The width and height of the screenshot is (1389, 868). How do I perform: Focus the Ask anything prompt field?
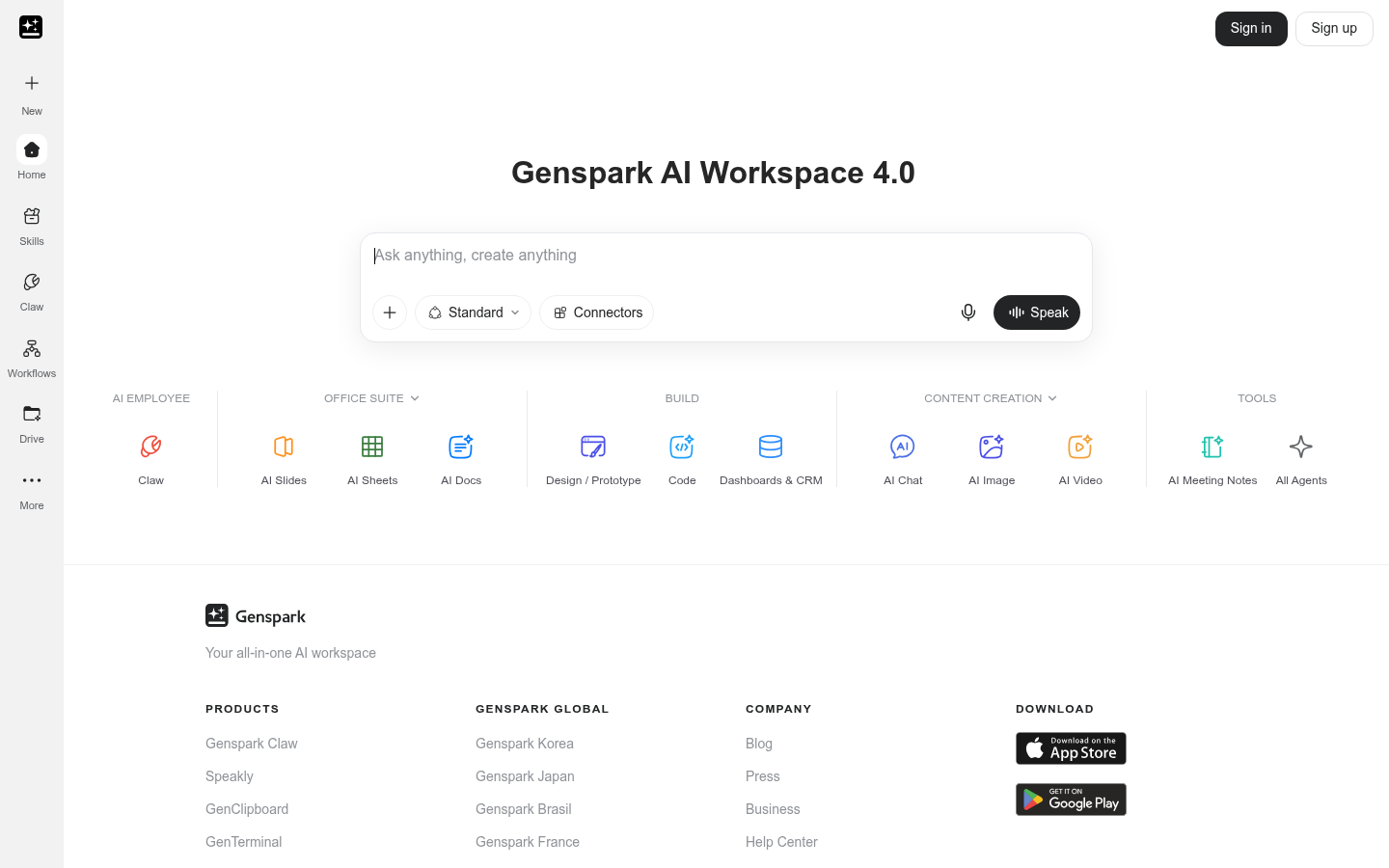point(725,256)
